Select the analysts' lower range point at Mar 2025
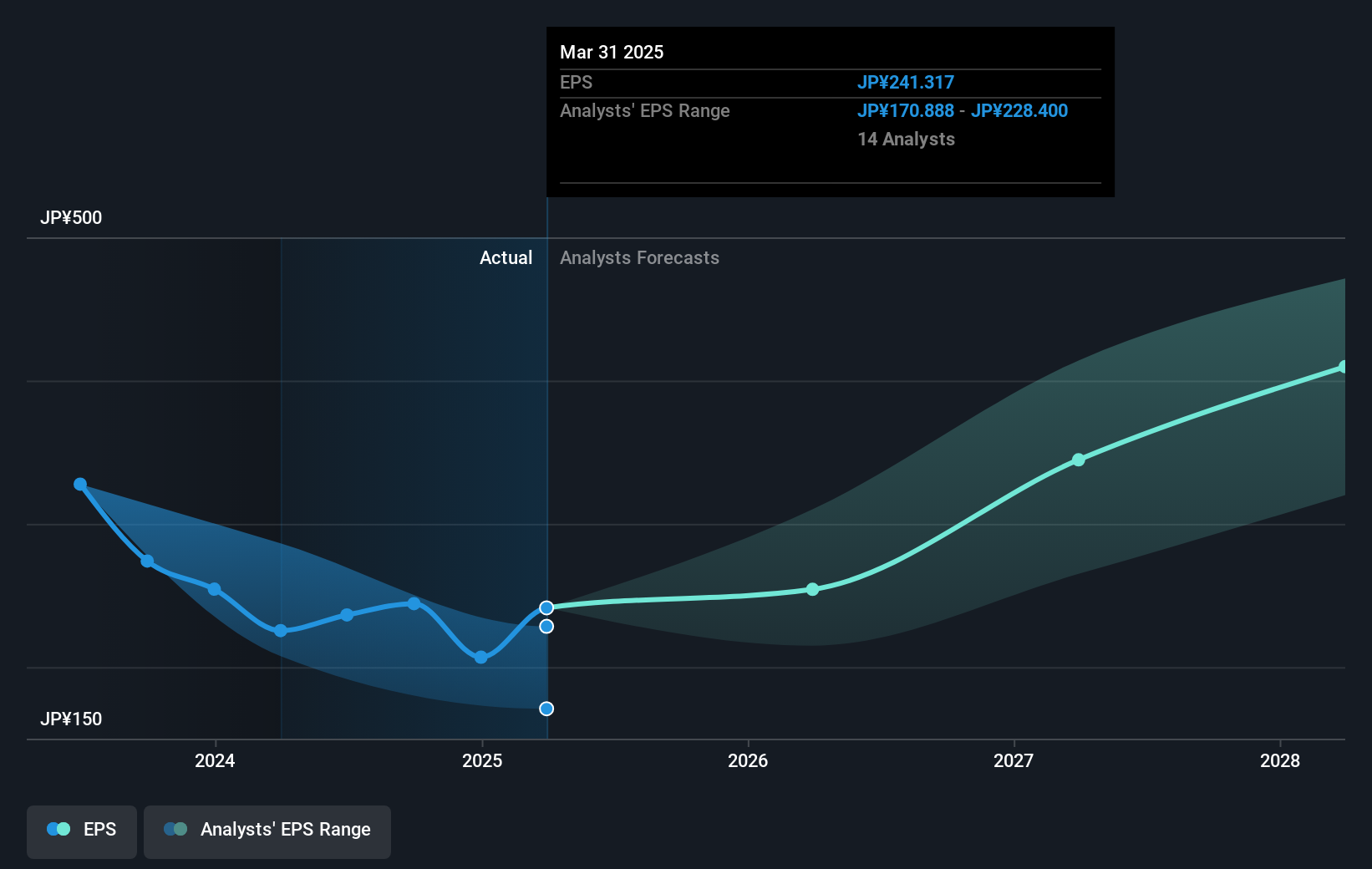The height and width of the screenshot is (869, 1372). [546, 709]
